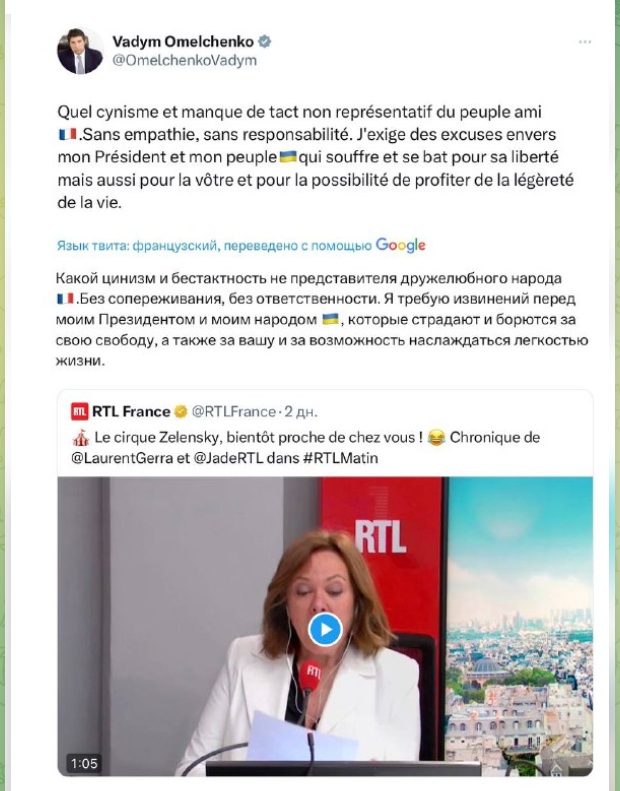Click the French flag emoji in the tweet
This screenshot has height=791, width=620.
click(67, 134)
